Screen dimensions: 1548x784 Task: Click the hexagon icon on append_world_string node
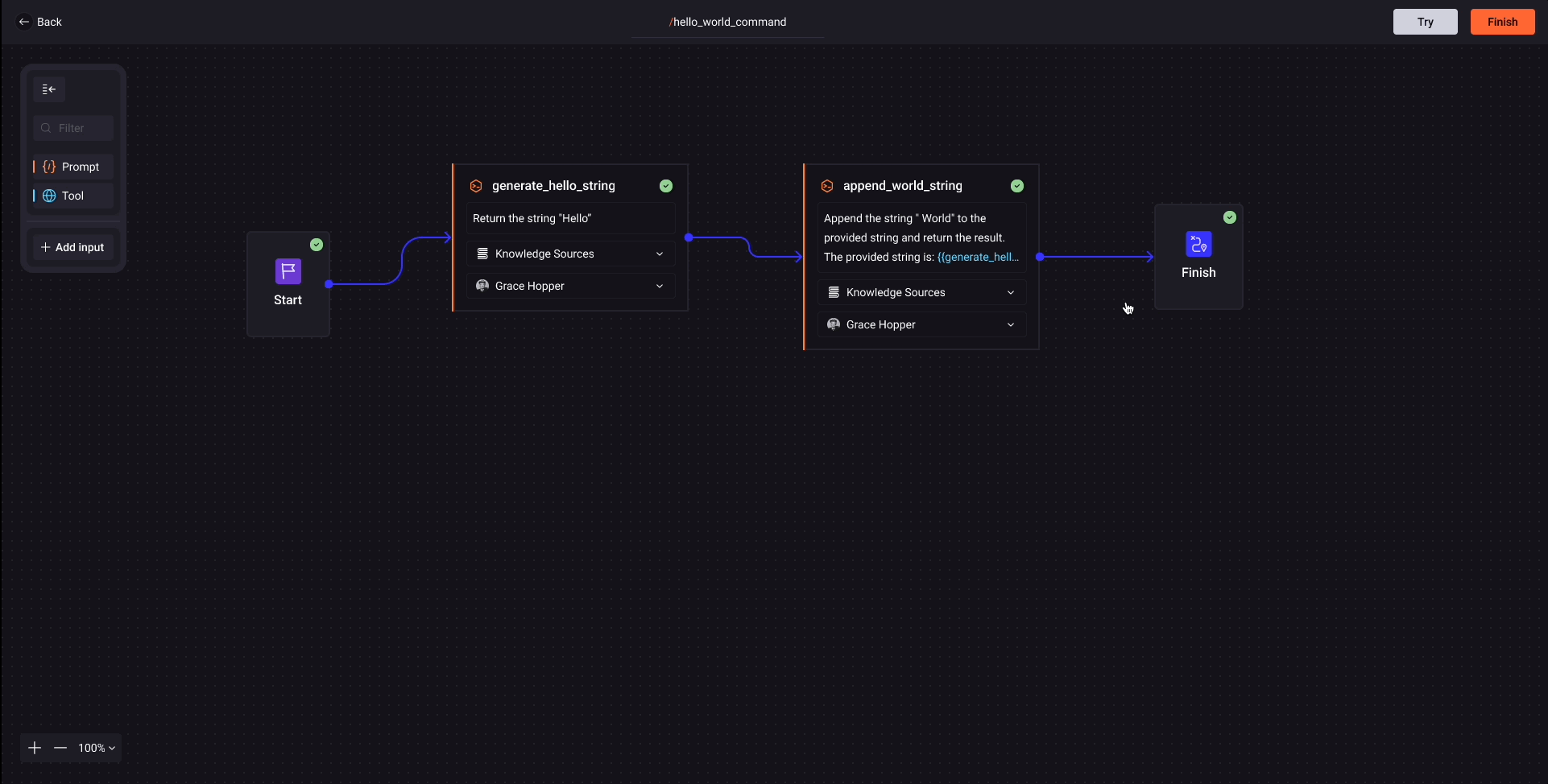827,186
